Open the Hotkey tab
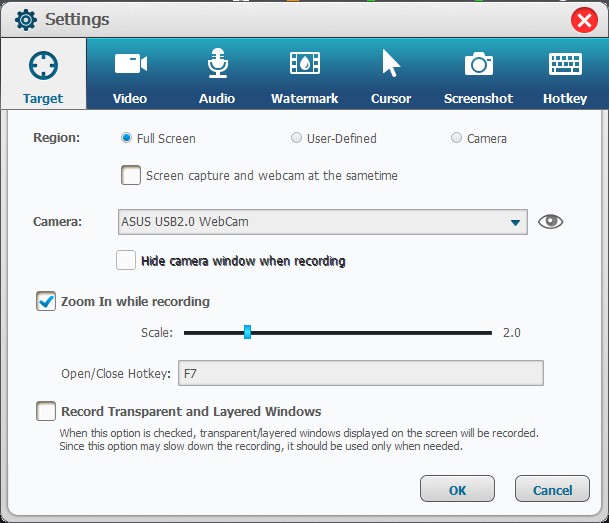The image size is (609, 523). coord(565,74)
